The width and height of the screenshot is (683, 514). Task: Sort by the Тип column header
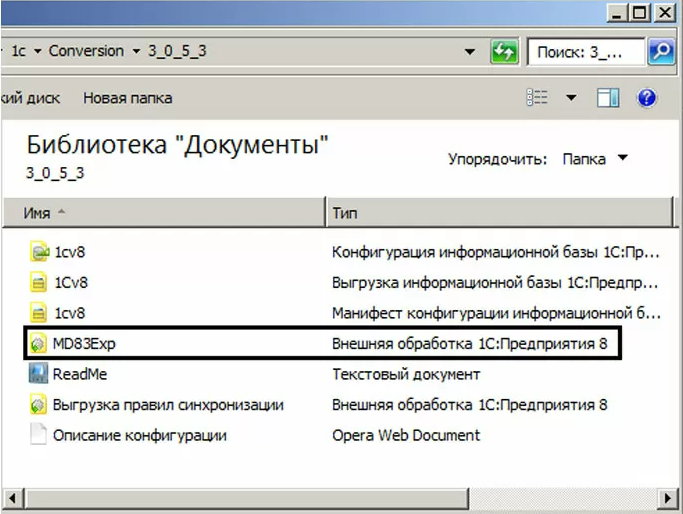point(346,213)
